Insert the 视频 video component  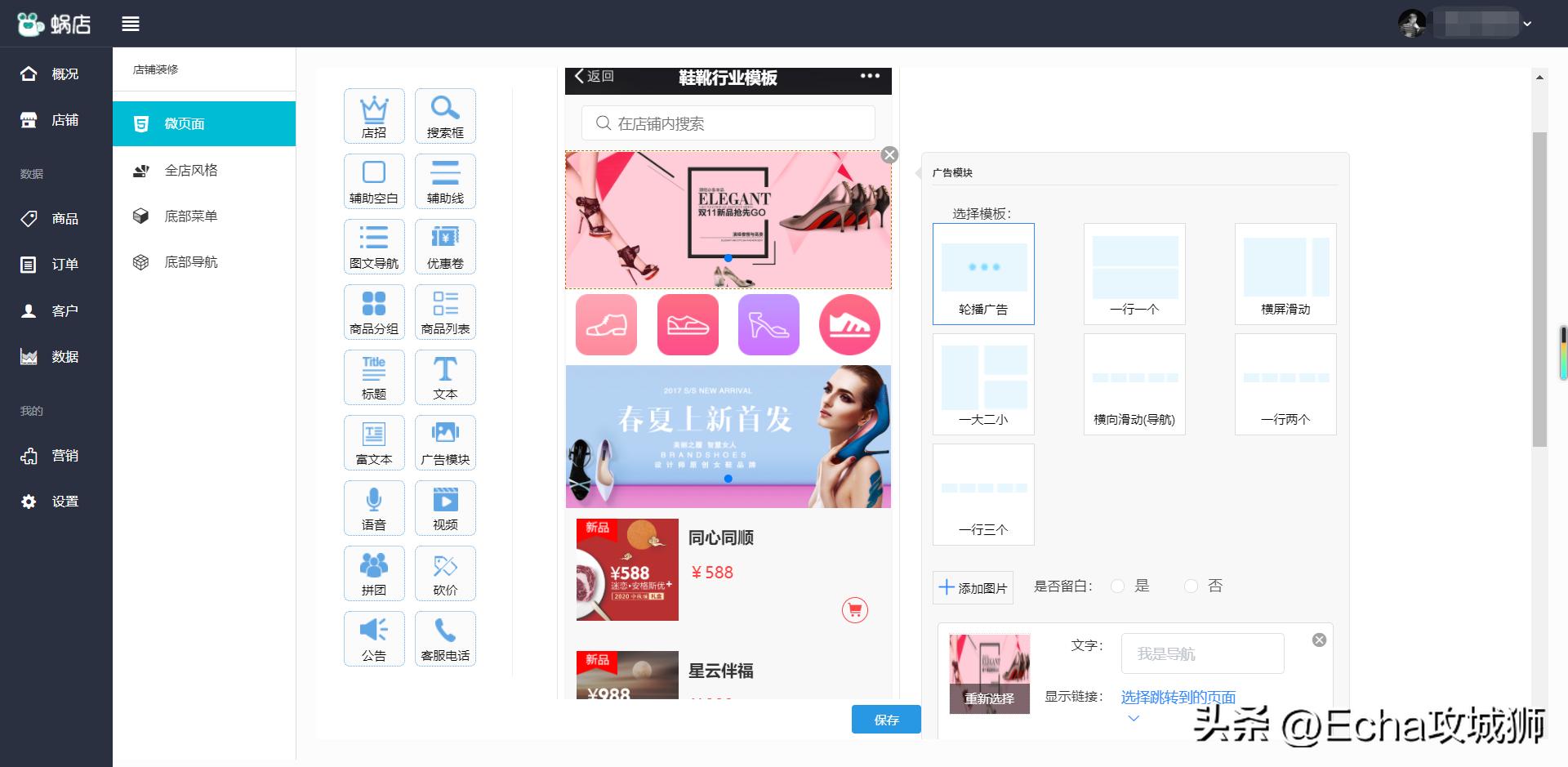pos(445,507)
